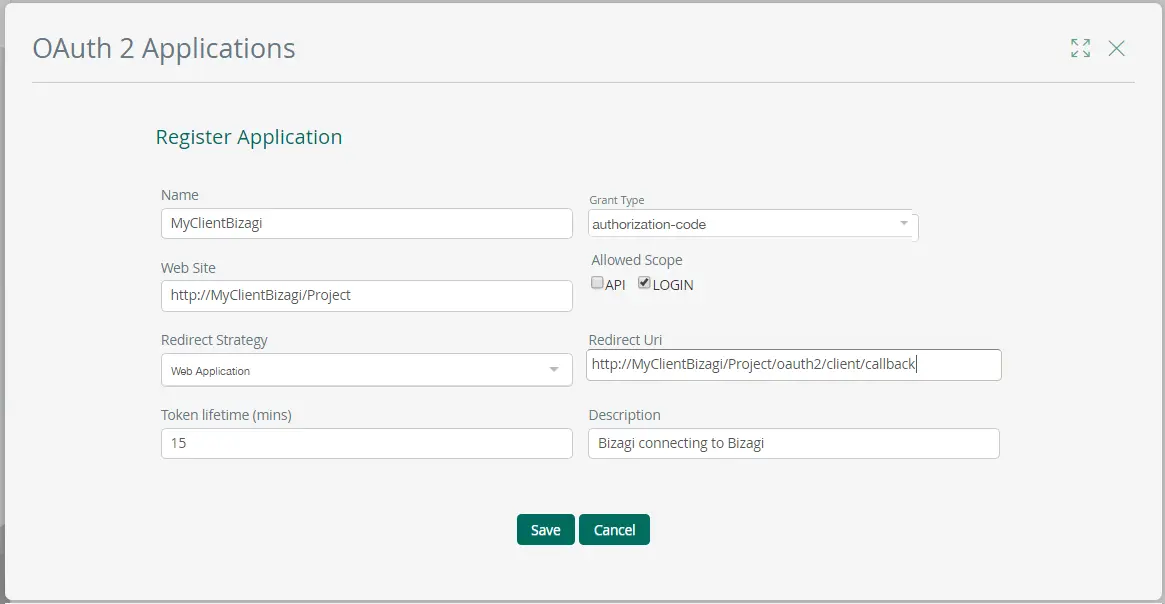Edit the Token lifetime field
1165x604 pixels.
tap(366, 444)
